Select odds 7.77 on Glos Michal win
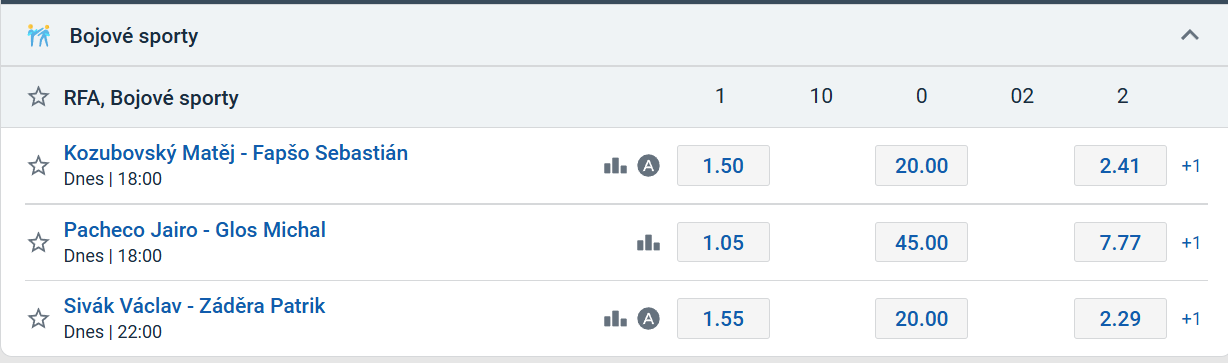This screenshot has width=1228, height=363. coord(1120,242)
